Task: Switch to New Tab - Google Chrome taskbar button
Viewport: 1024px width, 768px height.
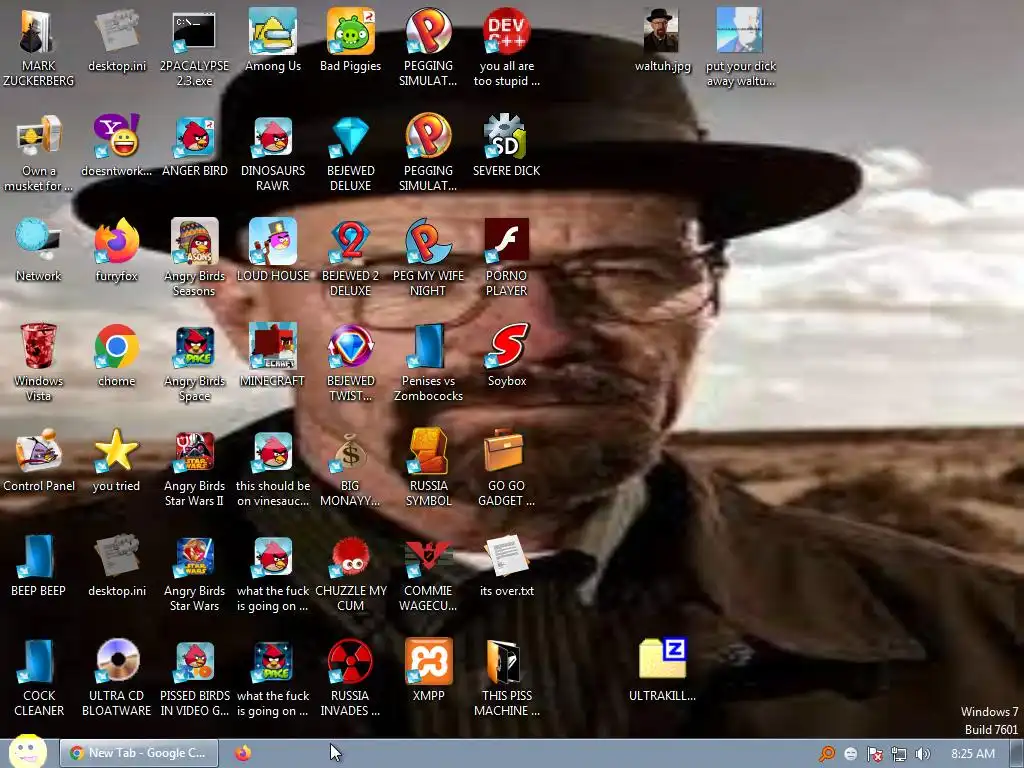Action: coord(138,753)
